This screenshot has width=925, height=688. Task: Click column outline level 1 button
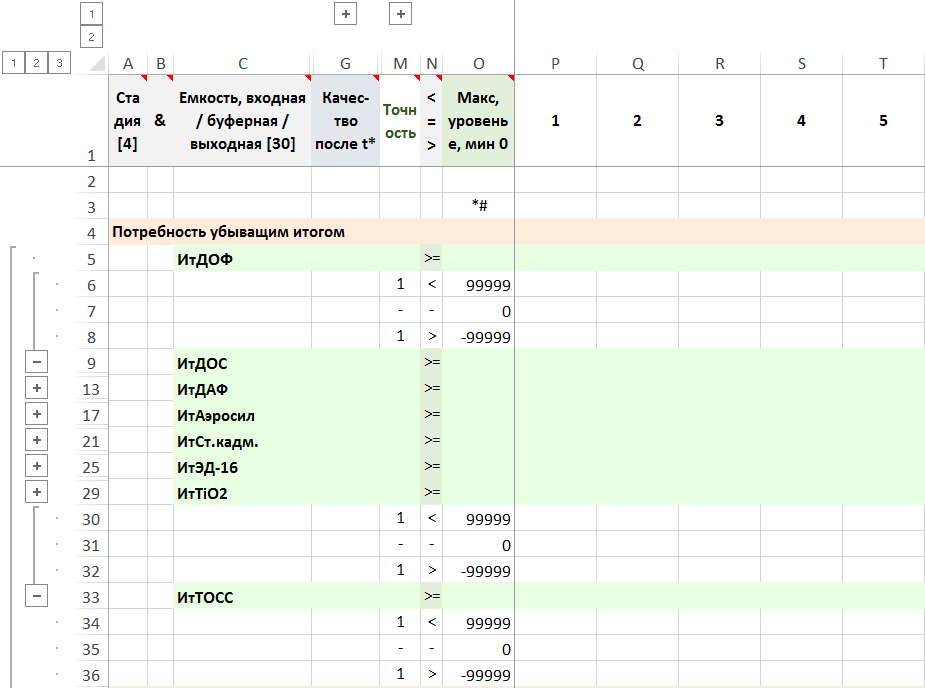92,14
